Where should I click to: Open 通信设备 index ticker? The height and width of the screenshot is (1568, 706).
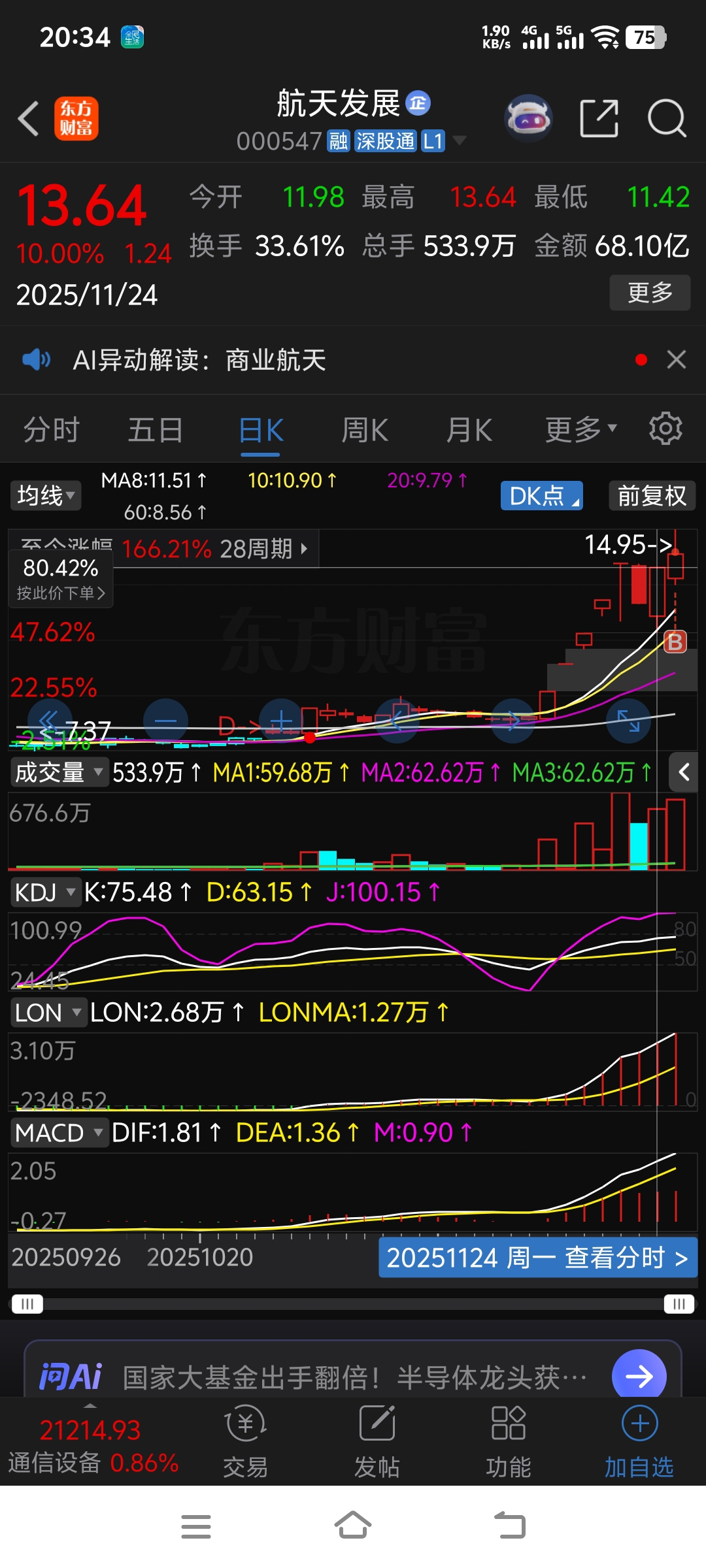[x=93, y=1446]
